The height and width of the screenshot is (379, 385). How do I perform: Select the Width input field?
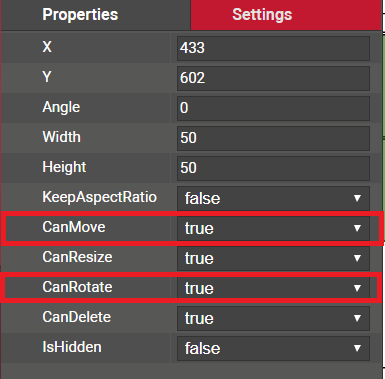coord(273,138)
